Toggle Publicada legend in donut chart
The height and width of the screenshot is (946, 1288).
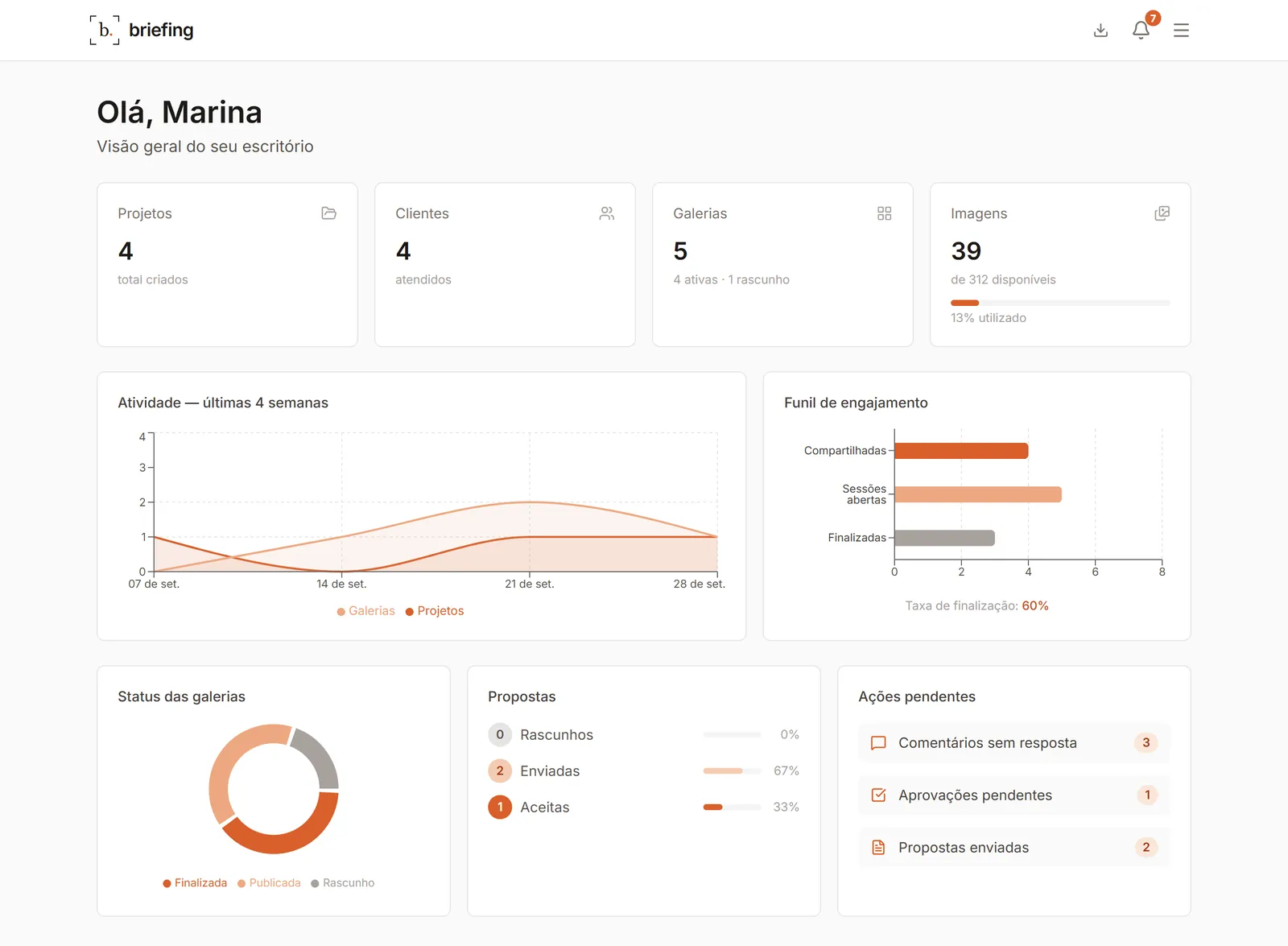[x=269, y=883]
